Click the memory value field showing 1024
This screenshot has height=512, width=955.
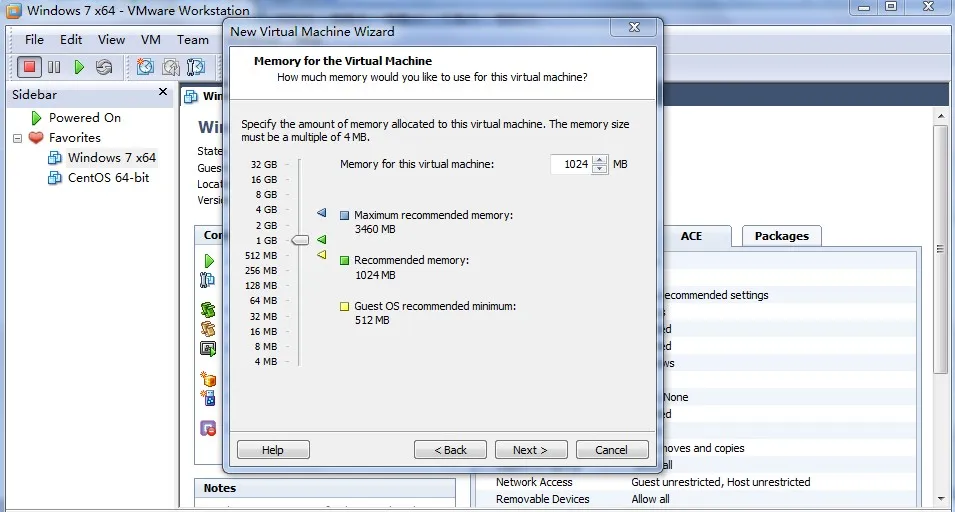click(571, 164)
